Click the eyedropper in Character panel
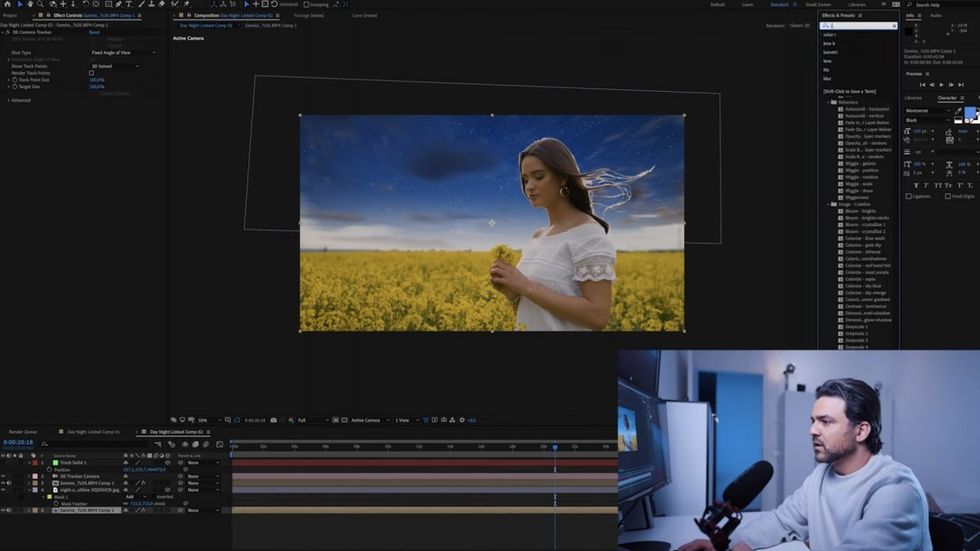 958,111
